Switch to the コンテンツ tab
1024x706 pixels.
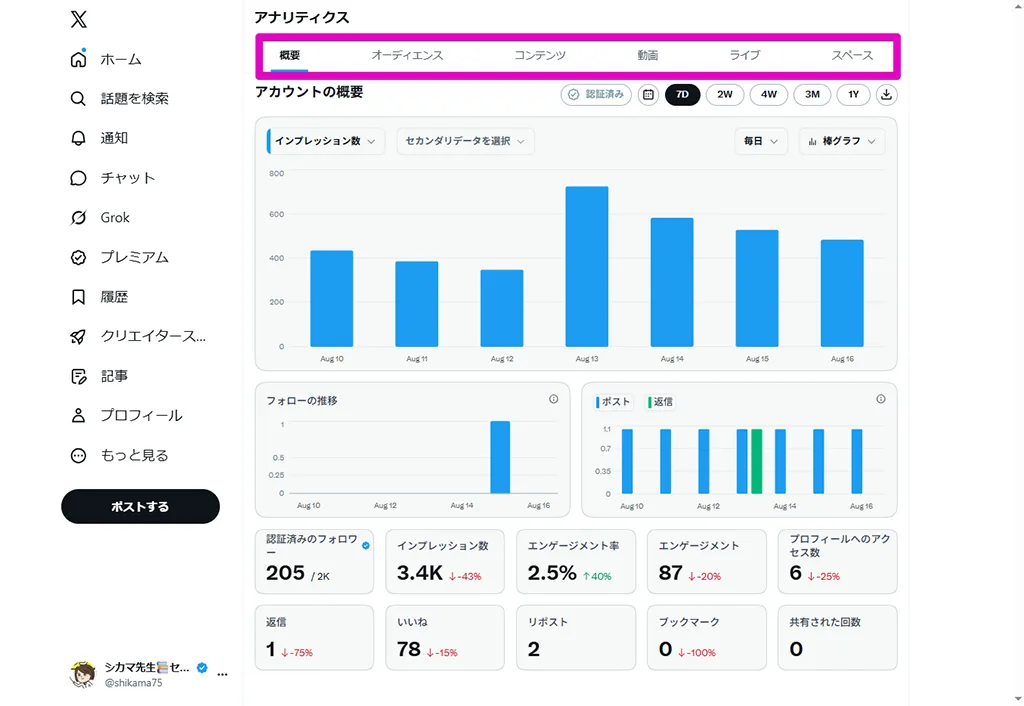pyautogui.click(x=539, y=56)
